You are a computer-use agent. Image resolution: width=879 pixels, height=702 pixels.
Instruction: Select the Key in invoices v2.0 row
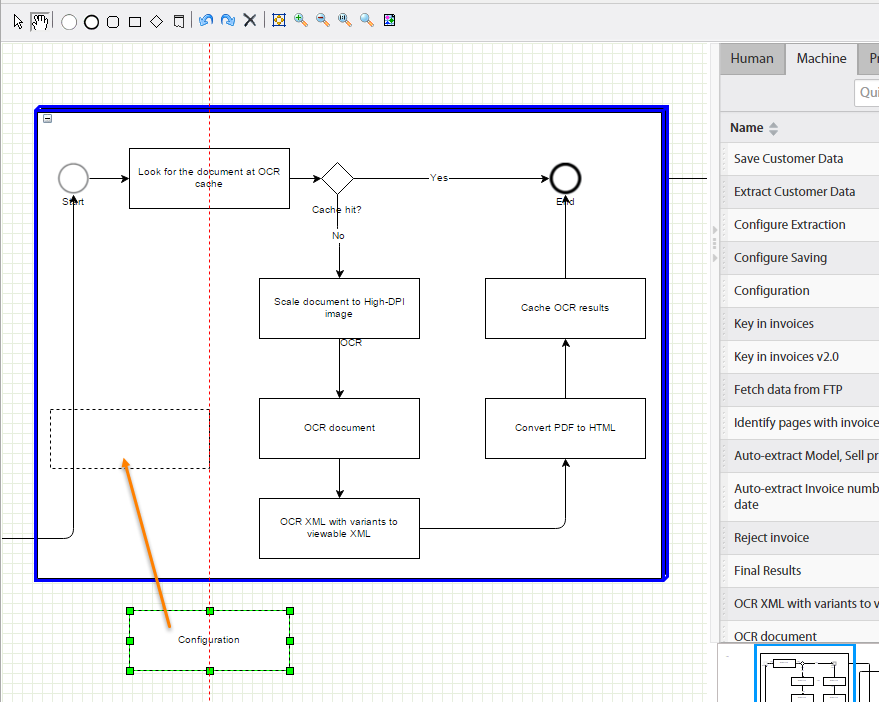(x=799, y=357)
